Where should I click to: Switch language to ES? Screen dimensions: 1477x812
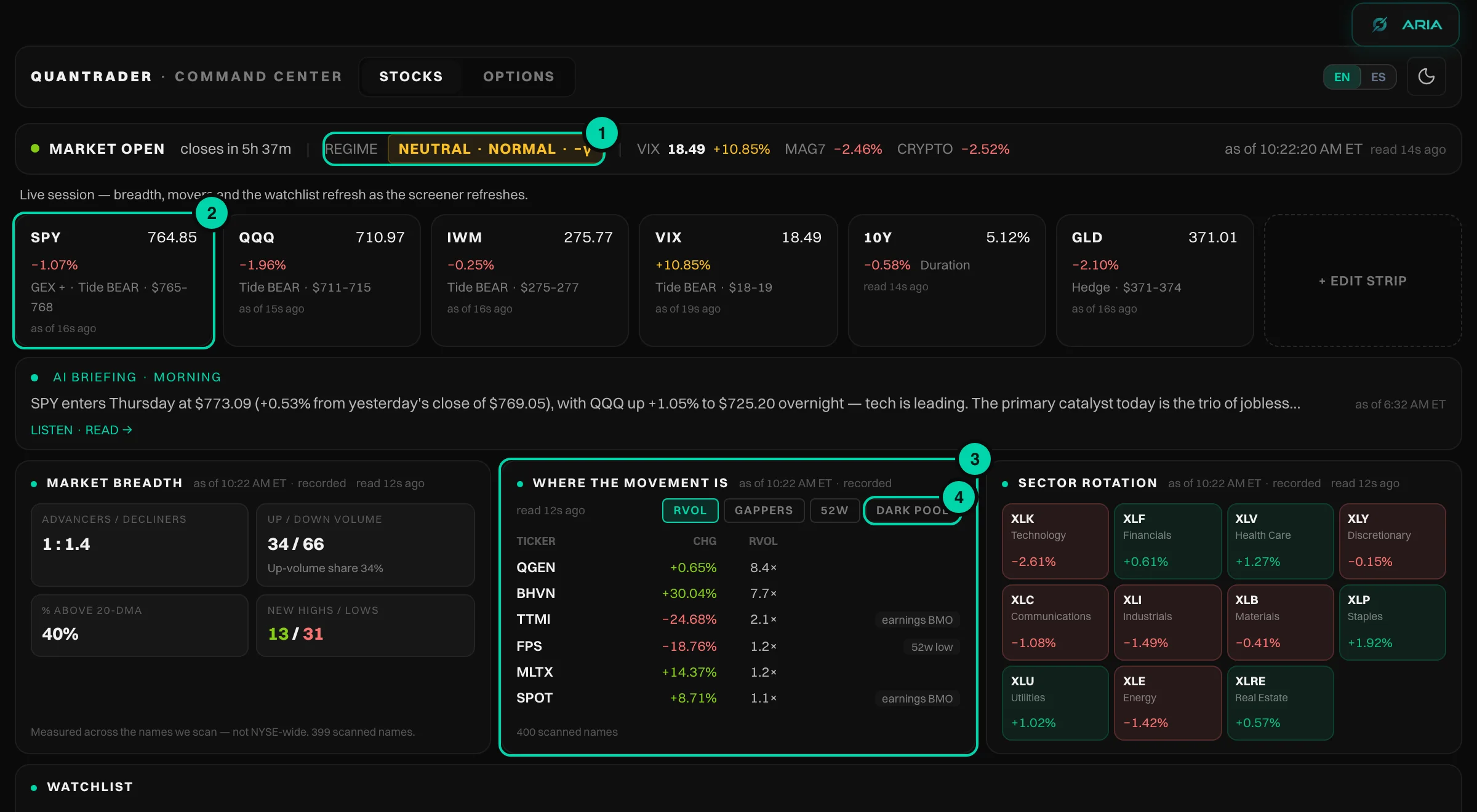[x=1378, y=77]
